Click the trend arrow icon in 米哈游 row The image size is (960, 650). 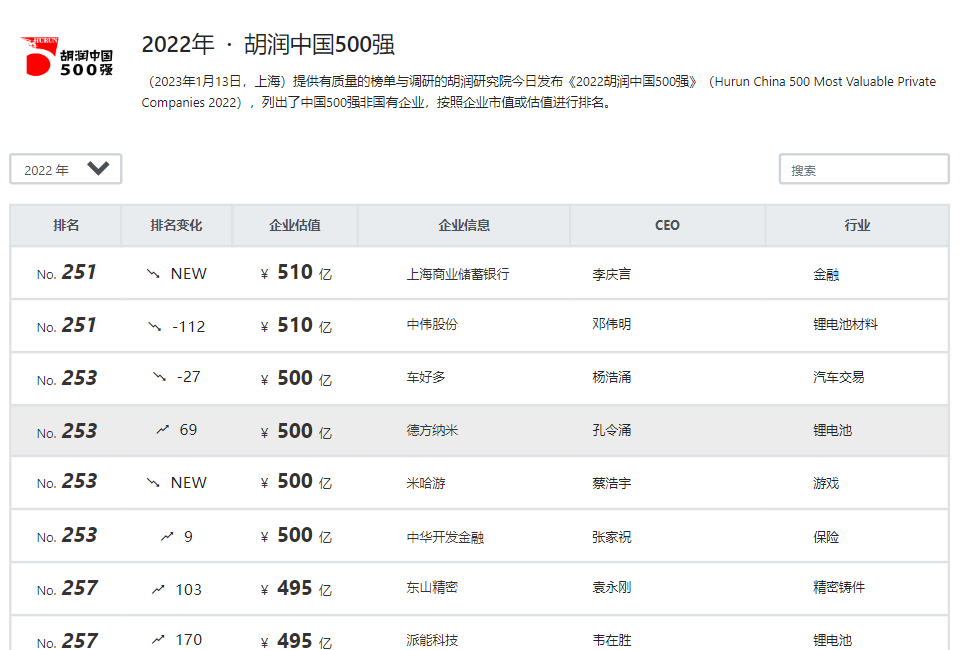(153, 483)
